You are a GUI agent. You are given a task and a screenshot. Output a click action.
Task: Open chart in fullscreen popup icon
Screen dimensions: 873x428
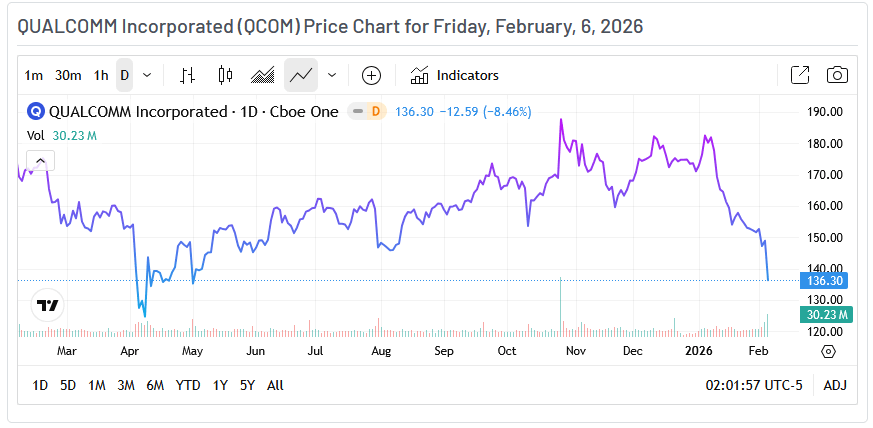point(800,75)
